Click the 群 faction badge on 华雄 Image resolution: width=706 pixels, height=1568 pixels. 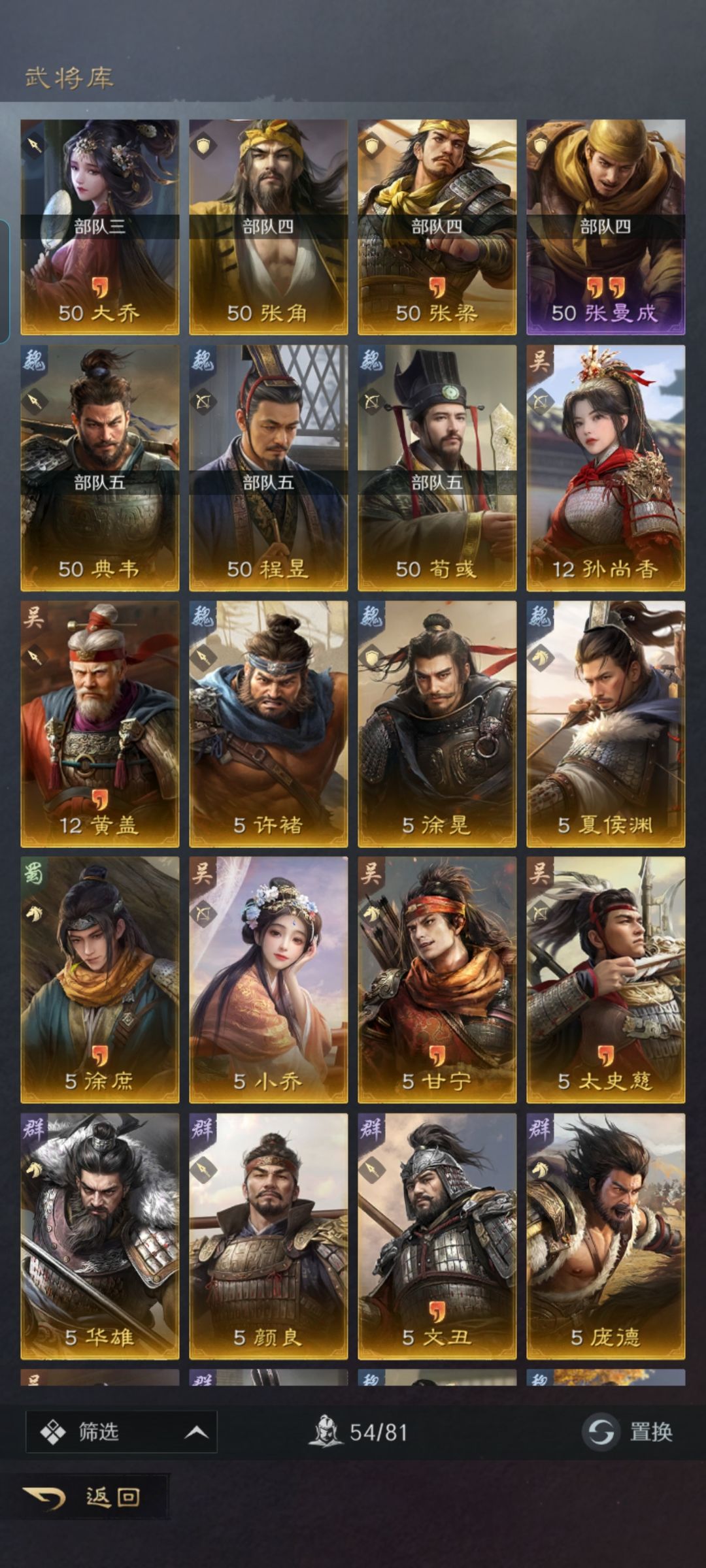33,1129
